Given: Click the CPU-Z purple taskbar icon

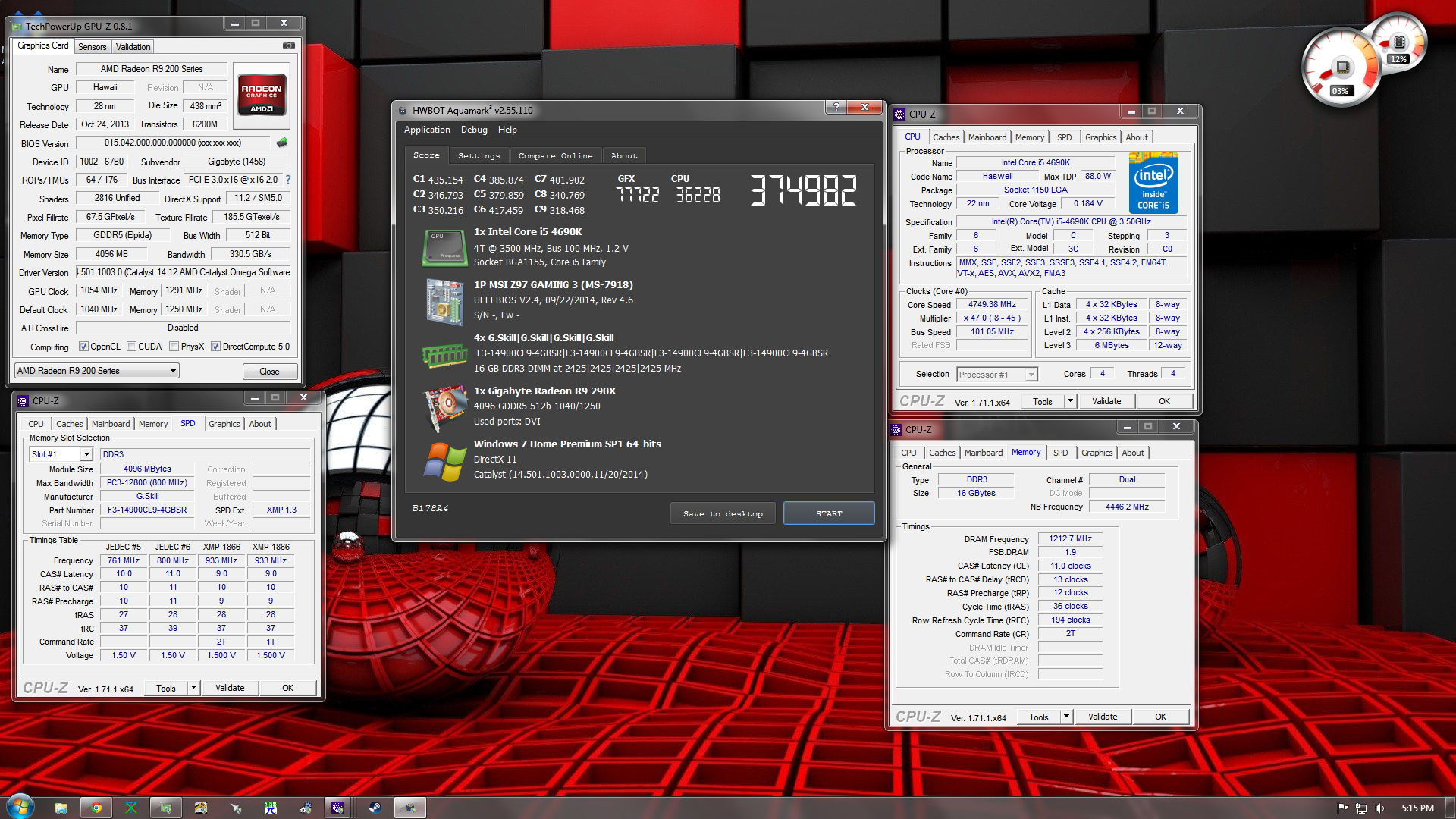Looking at the screenshot, I should [x=337, y=808].
